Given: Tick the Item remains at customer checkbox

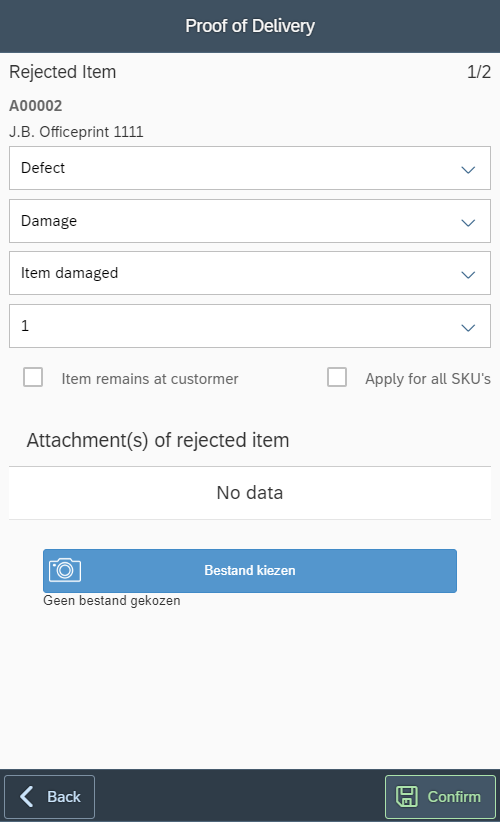Looking at the screenshot, I should (33, 377).
